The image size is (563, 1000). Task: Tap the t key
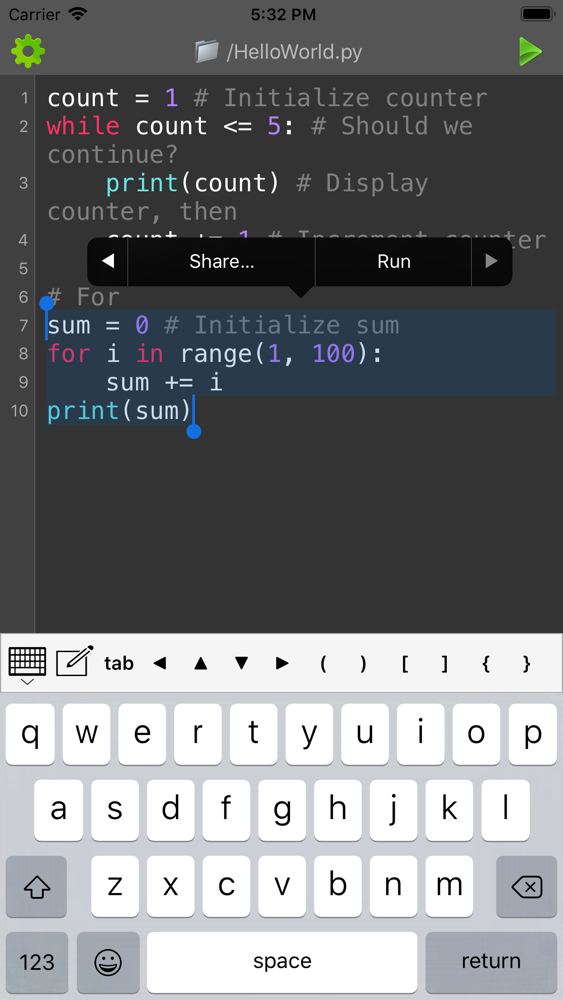pyautogui.click(x=254, y=734)
